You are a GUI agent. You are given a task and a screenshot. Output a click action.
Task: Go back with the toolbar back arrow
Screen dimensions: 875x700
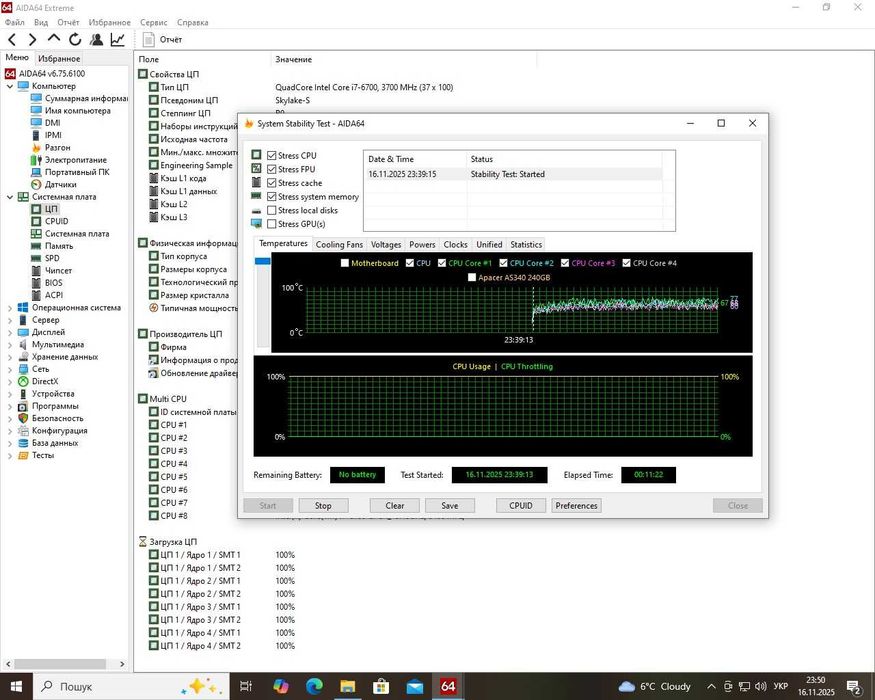tap(12, 40)
